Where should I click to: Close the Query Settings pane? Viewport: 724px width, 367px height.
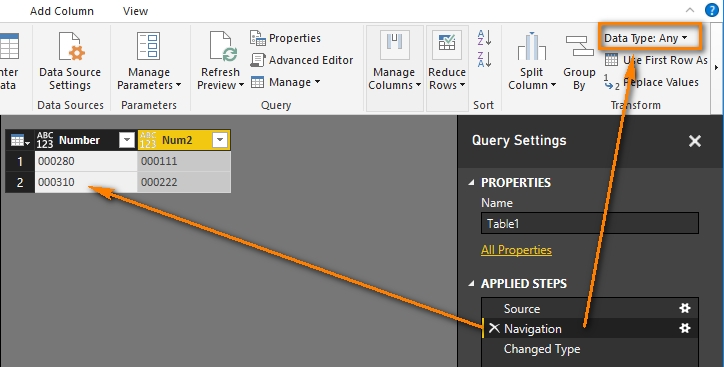coord(694,141)
